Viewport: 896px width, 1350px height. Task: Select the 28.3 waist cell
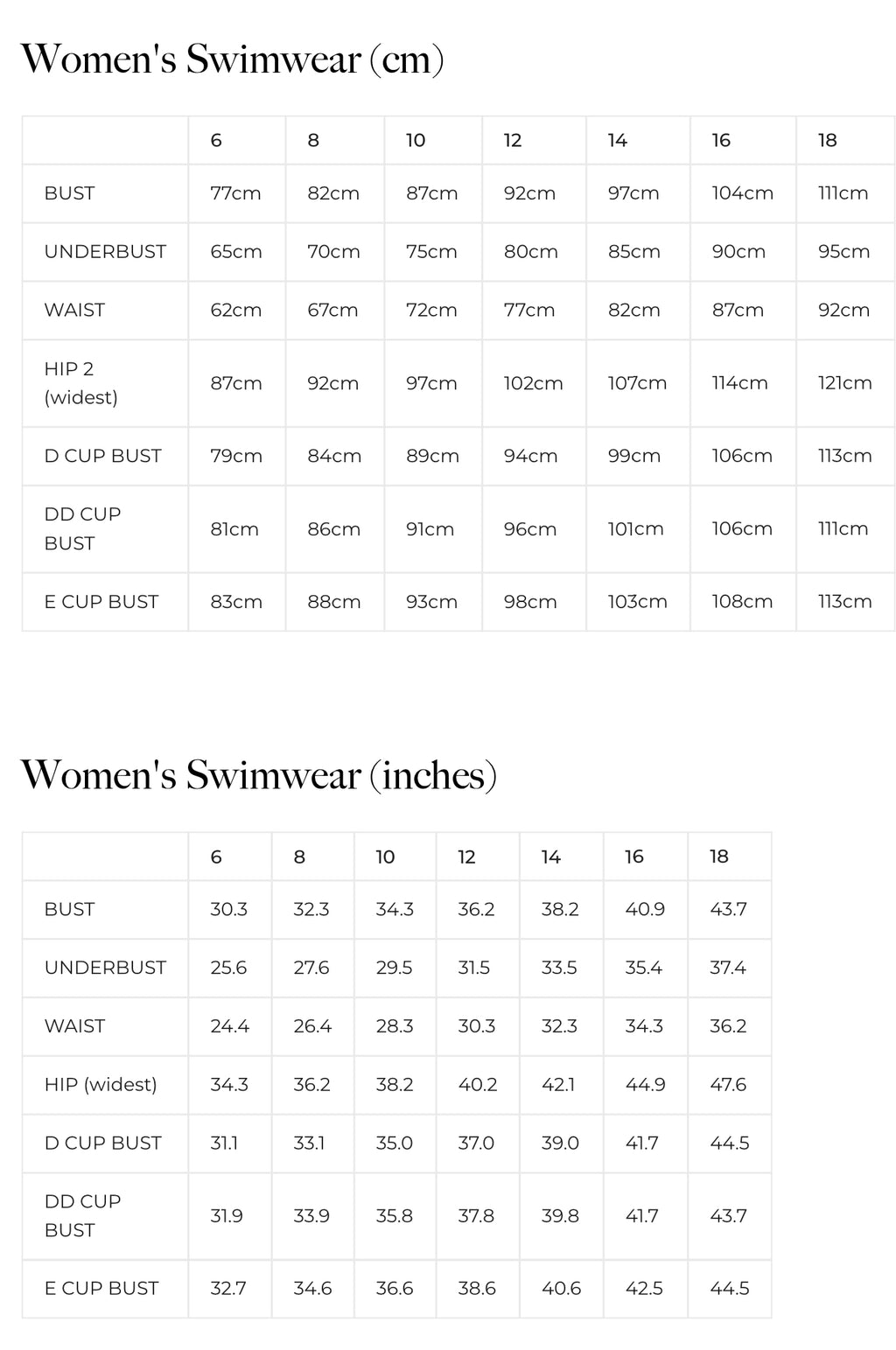click(x=394, y=1026)
